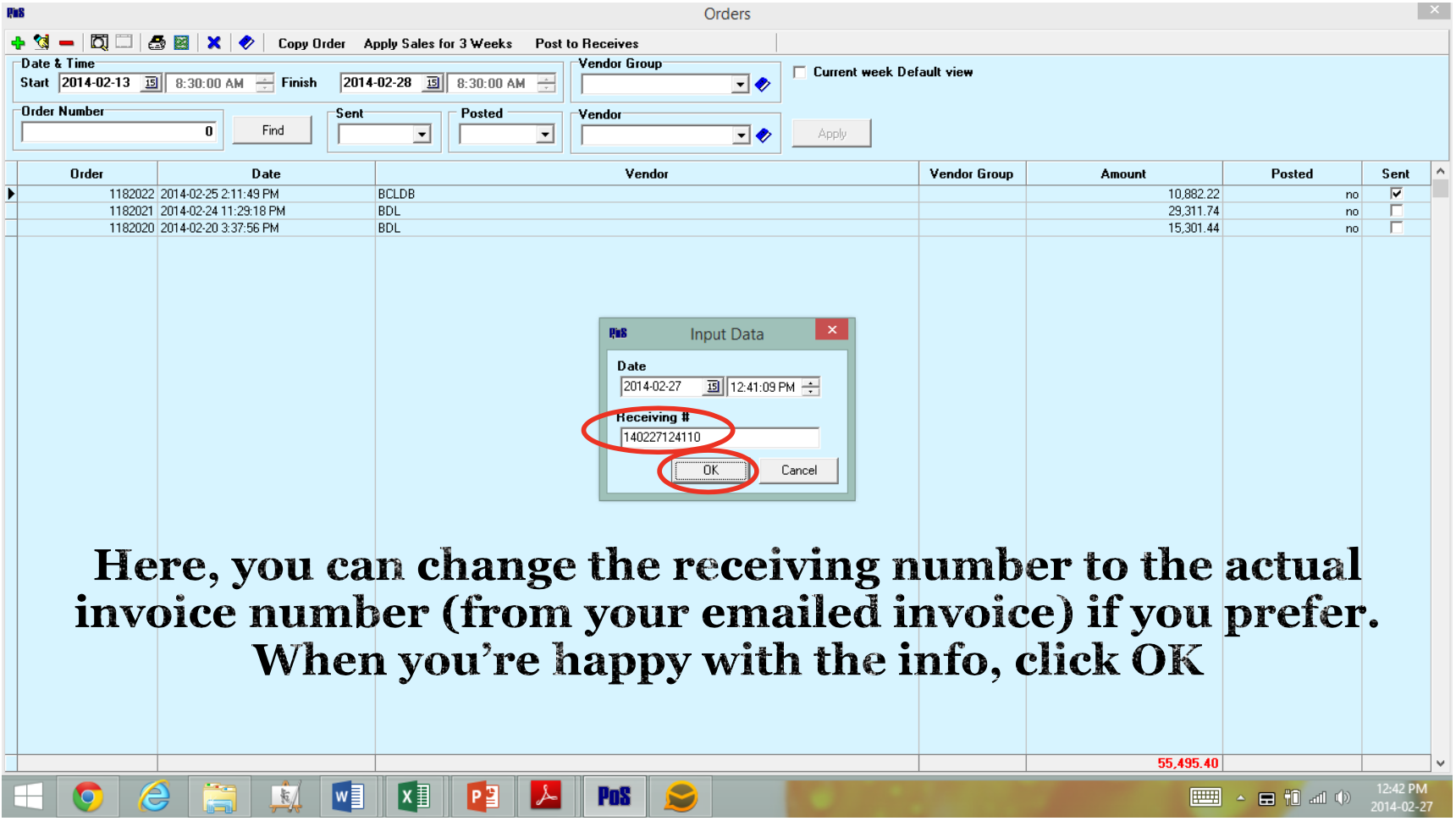Adjust Finish time spinner arrows
This screenshot has width=1456, height=821.
pyautogui.click(x=547, y=83)
